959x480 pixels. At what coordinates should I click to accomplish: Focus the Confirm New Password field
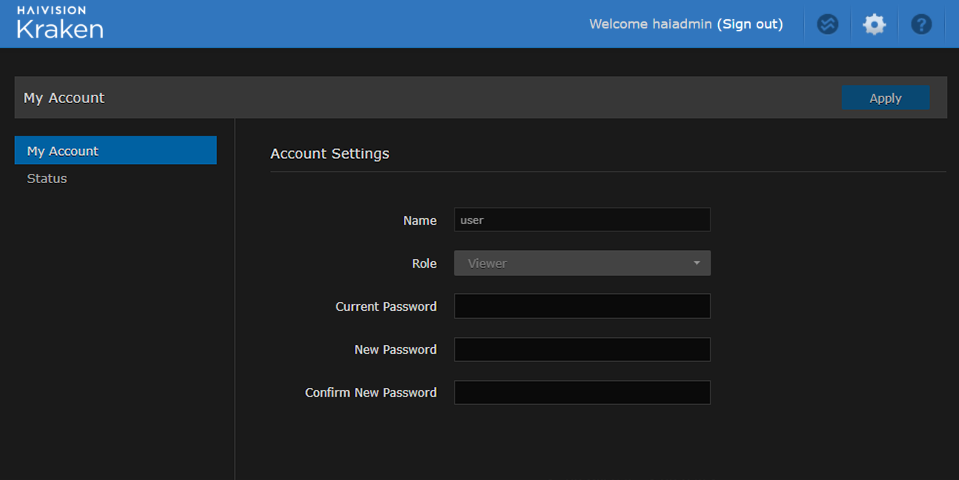[x=582, y=392]
